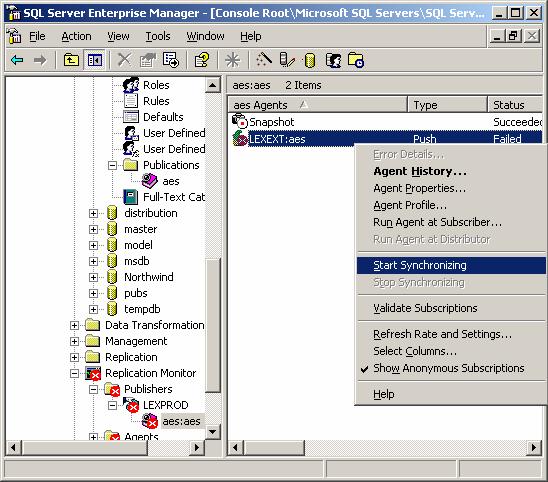
Task: Select the model database tree item
Action: tap(138, 245)
